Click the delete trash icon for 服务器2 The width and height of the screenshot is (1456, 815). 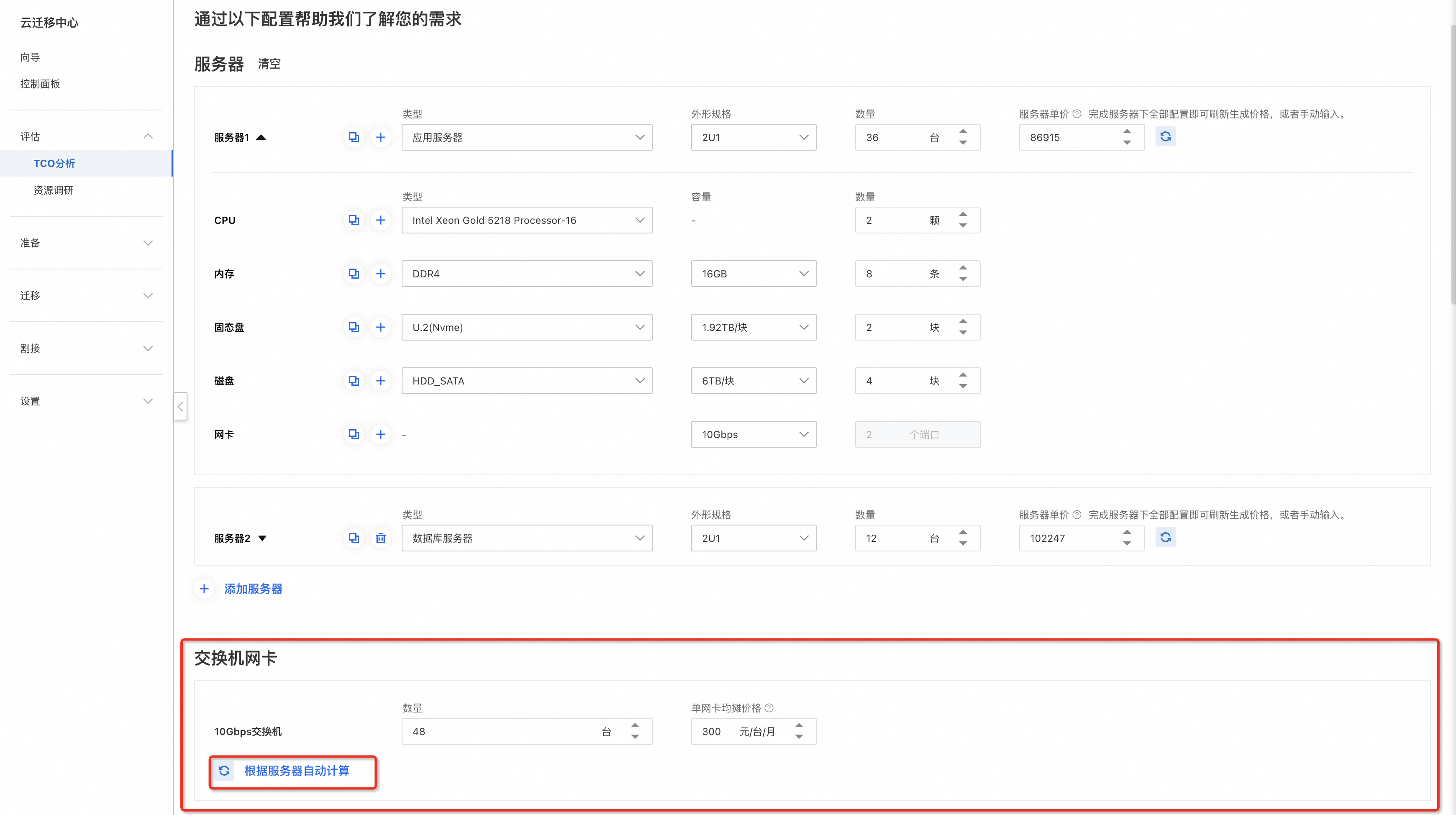(x=380, y=538)
